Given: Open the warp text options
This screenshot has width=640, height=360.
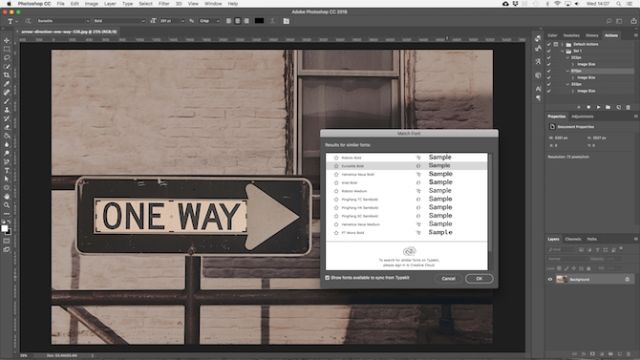Looking at the screenshot, I should 272,21.
